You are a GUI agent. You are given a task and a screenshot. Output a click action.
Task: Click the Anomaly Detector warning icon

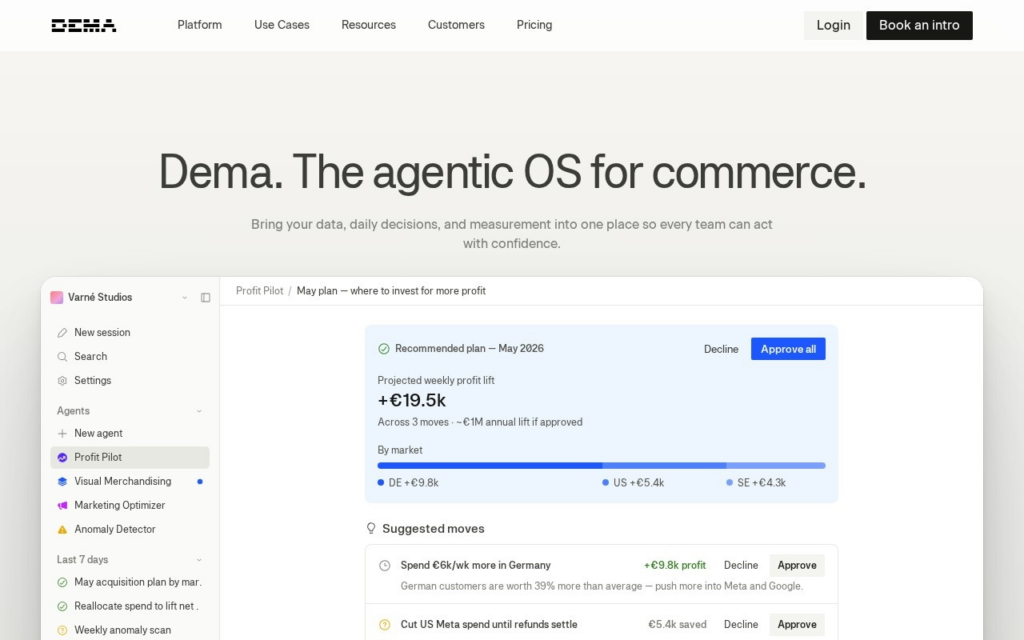coord(62,530)
